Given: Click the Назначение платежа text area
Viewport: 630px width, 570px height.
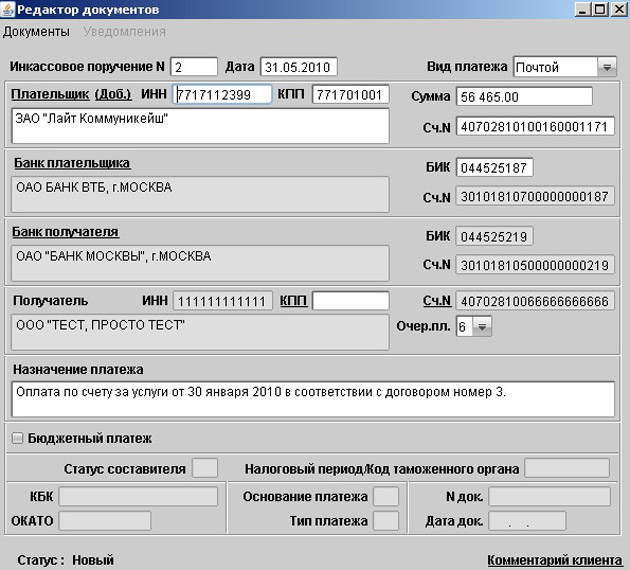Looking at the screenshot, I should click(x=313, y=399).
